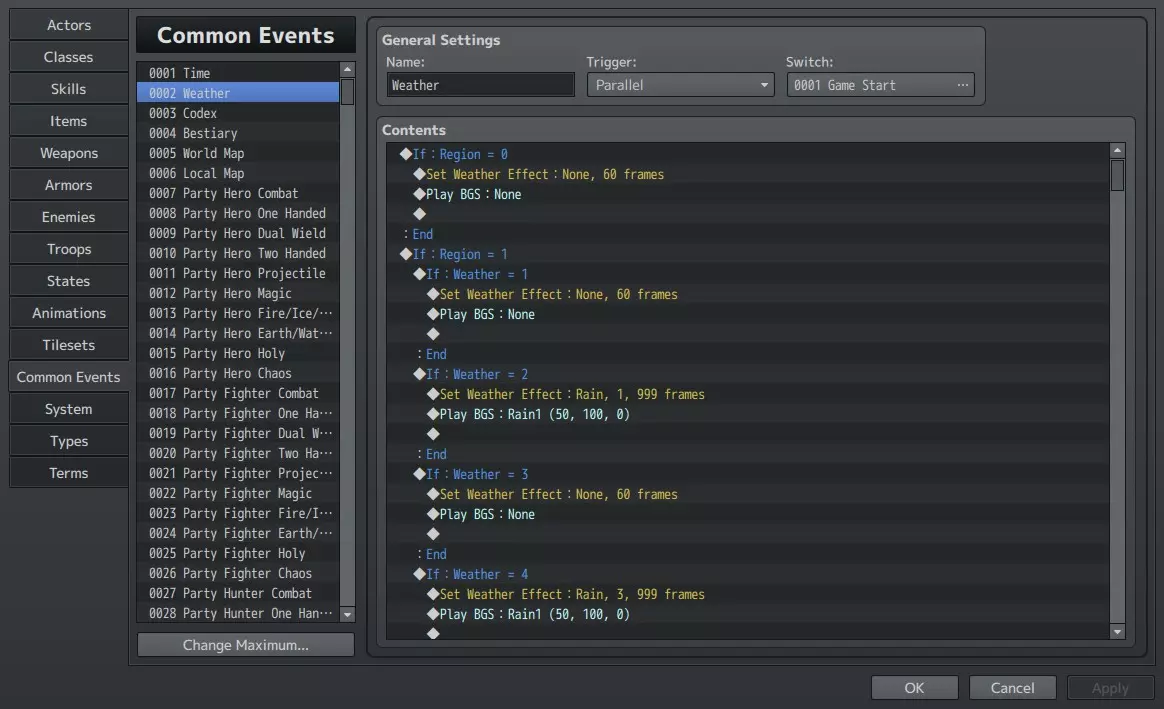Switch to the Classes tab
The image size is (1164, 709).
pyautogui.click(x=68, y=56)
